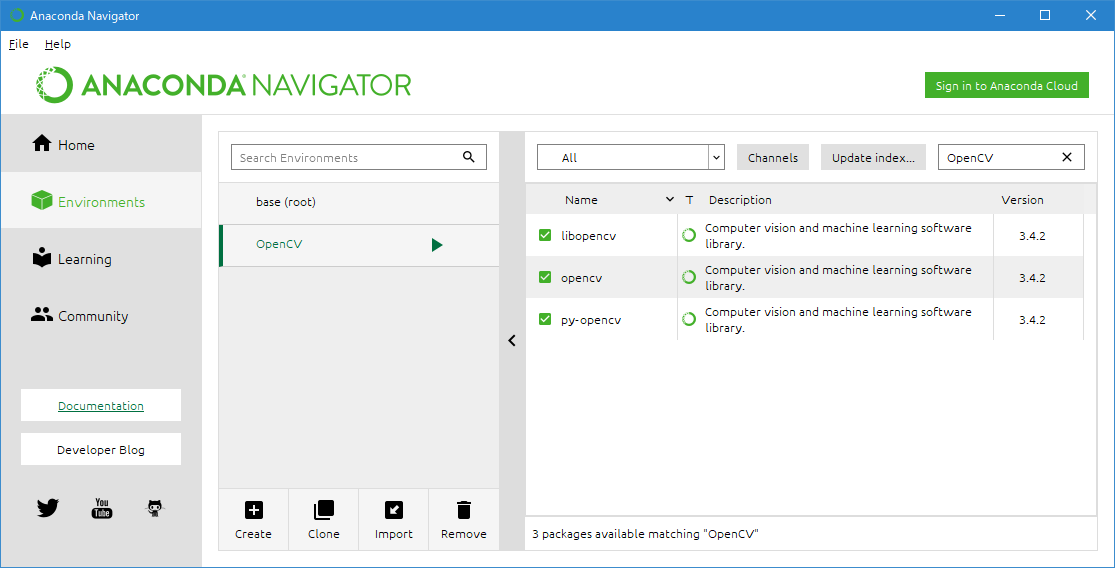
Task: Open the File menu
Action: point(18,44)
